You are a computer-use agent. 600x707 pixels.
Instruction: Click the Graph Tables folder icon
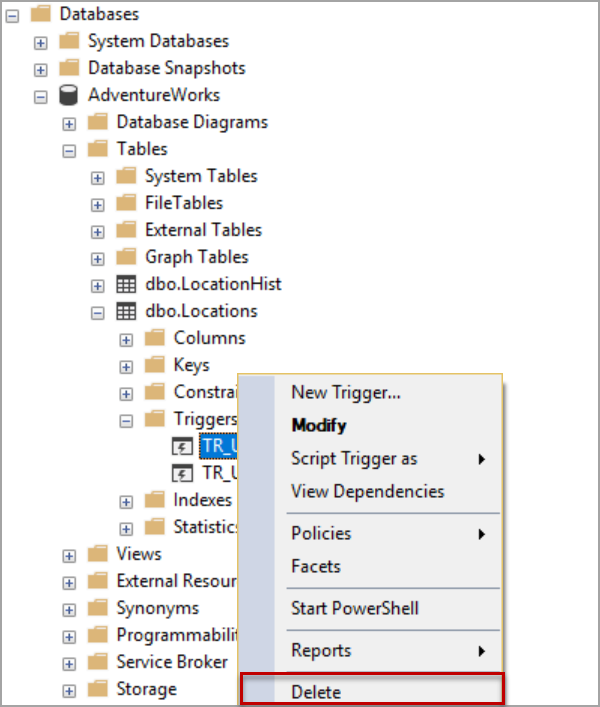coord(126,257)
